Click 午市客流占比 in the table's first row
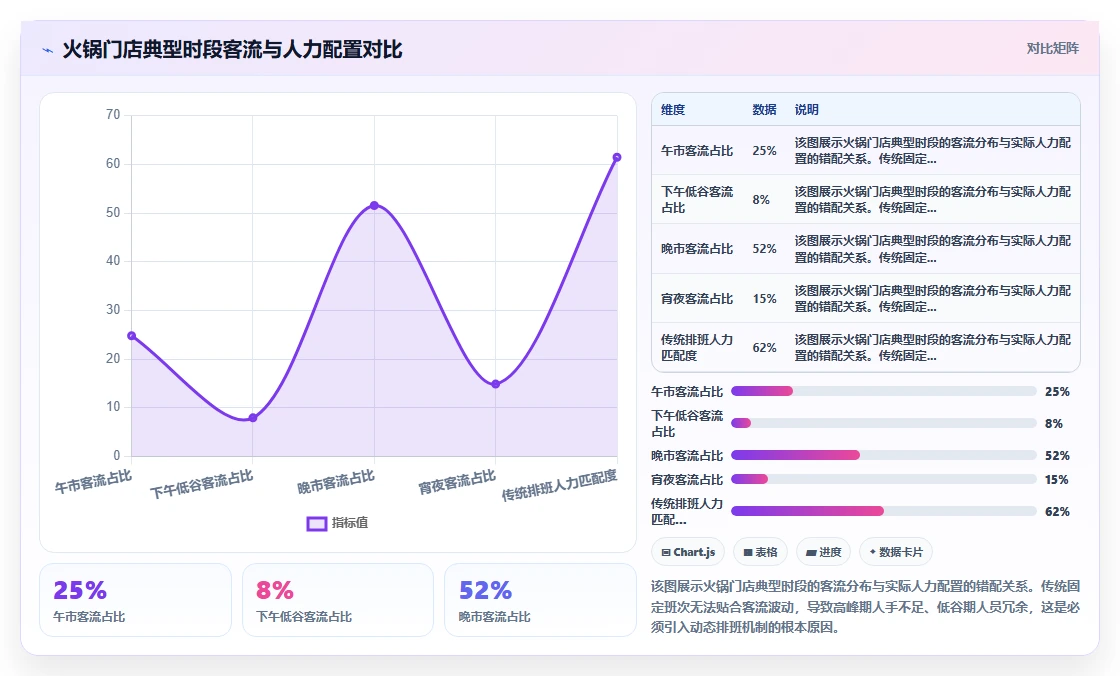 click(x=696, y=151)
